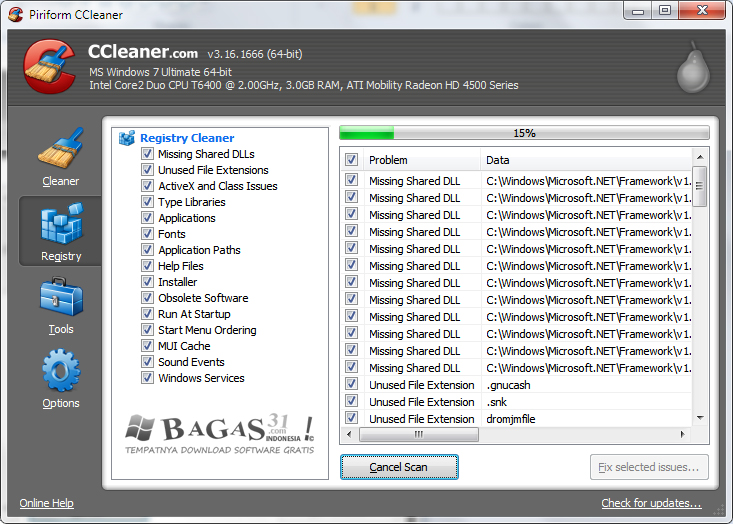The height and width of the screenshot is (524, 733).
Task: Toggle Run At Startup checkbox
Action: click(x=147, y=314)
